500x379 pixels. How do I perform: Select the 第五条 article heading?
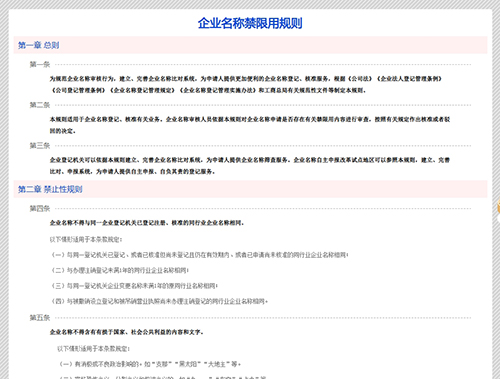[x=40, y=318]
